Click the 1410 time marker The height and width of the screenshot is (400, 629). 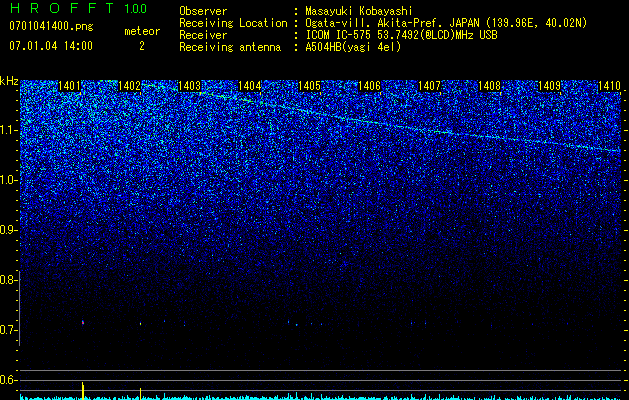coord(609,86)
